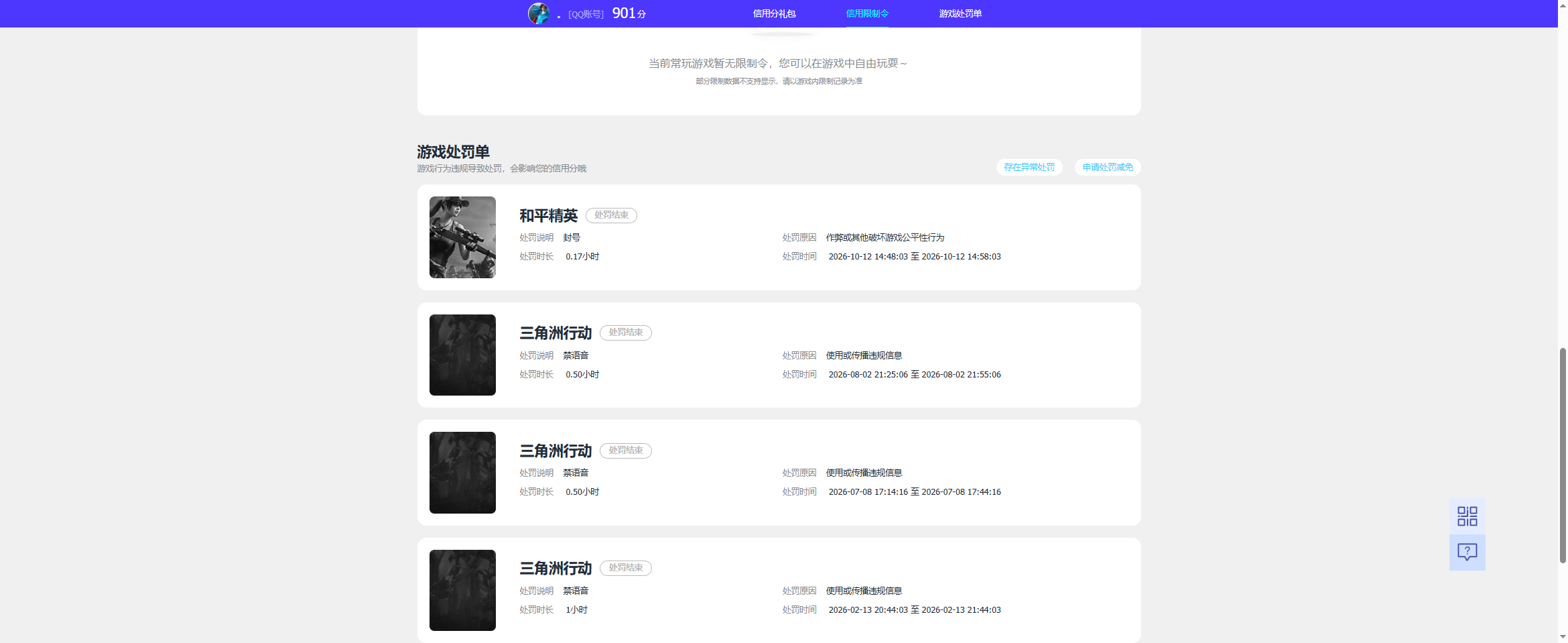Select text 作弊或其他破坏游戏公平性行为
This screenshot has height=643, width=1568.
(885, 237)
